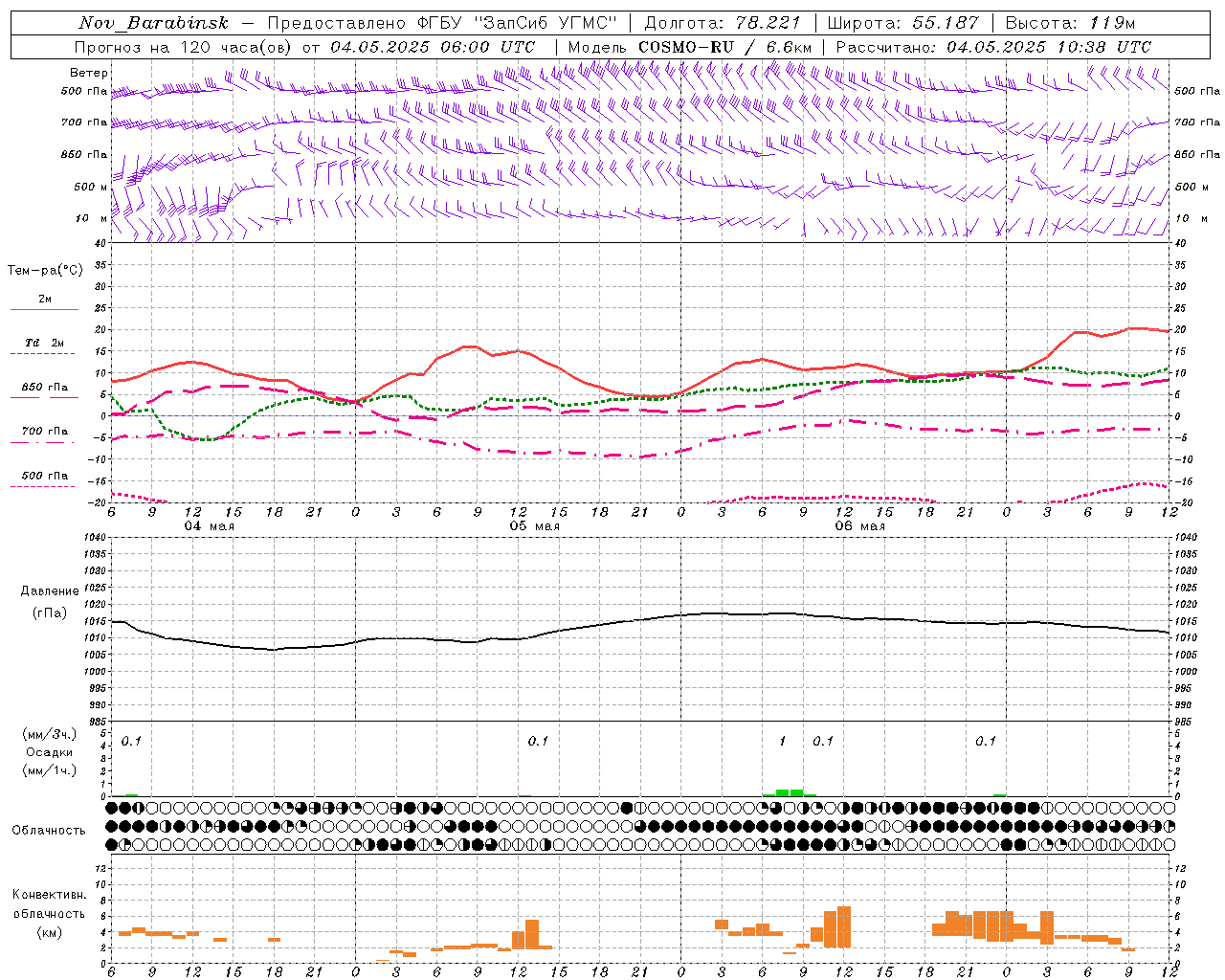Click the '(км)' unit label under convective cloud

[50, 932]
